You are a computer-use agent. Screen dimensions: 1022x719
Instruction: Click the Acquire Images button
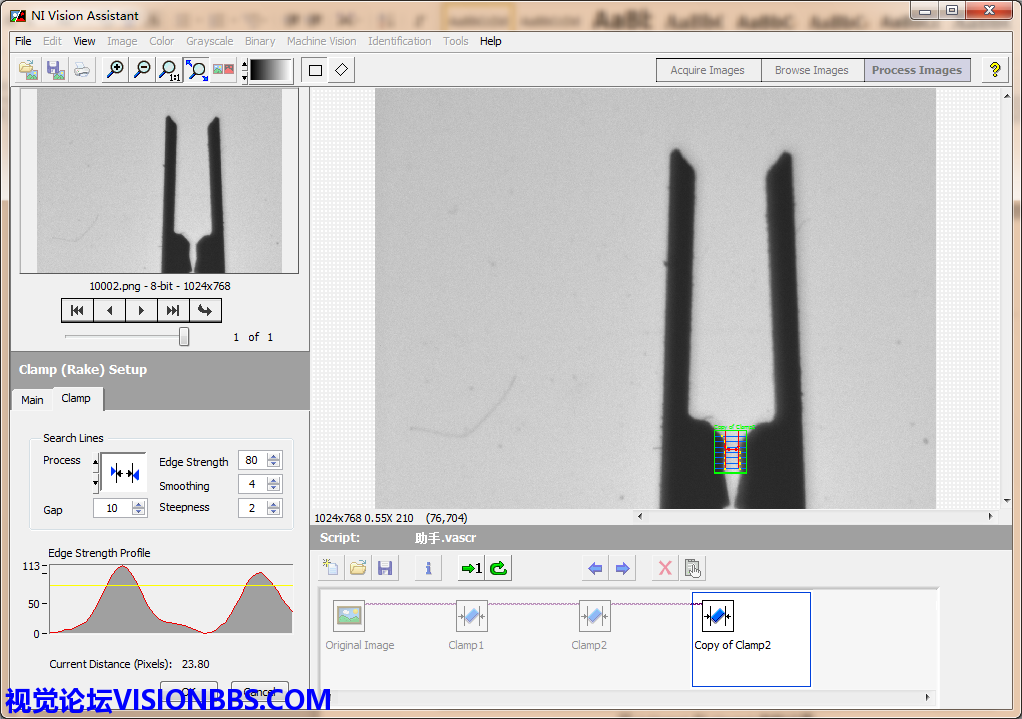tap(707, 70)
